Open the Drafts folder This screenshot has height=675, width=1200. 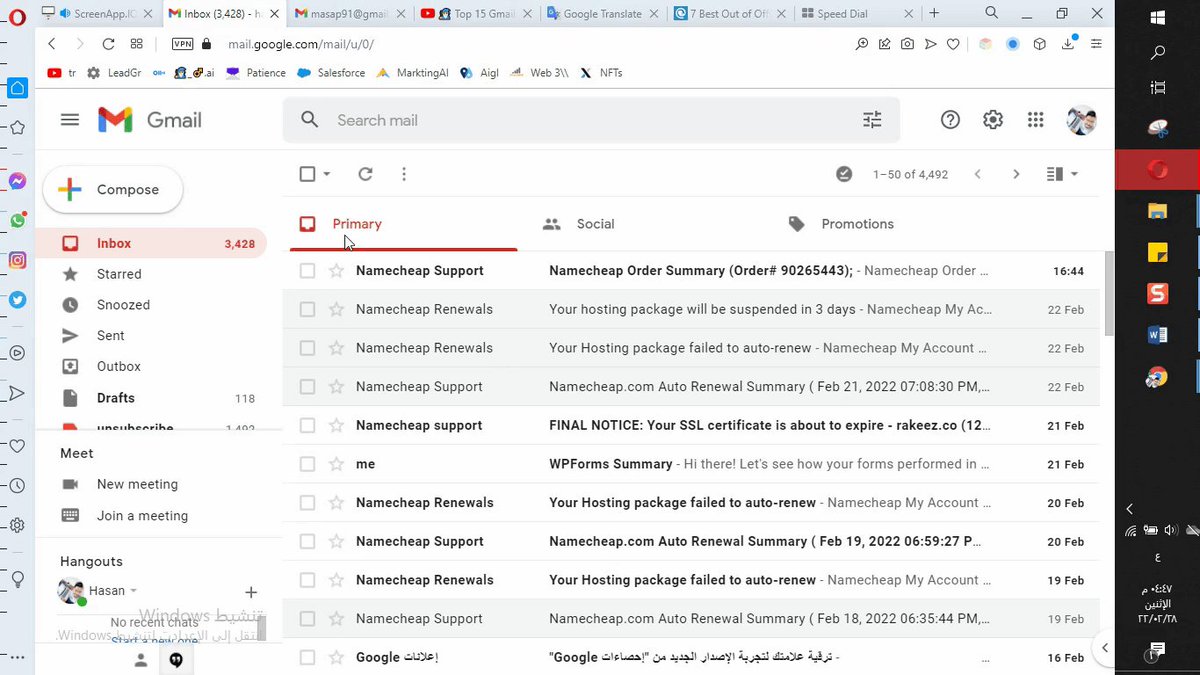[116, 398]
